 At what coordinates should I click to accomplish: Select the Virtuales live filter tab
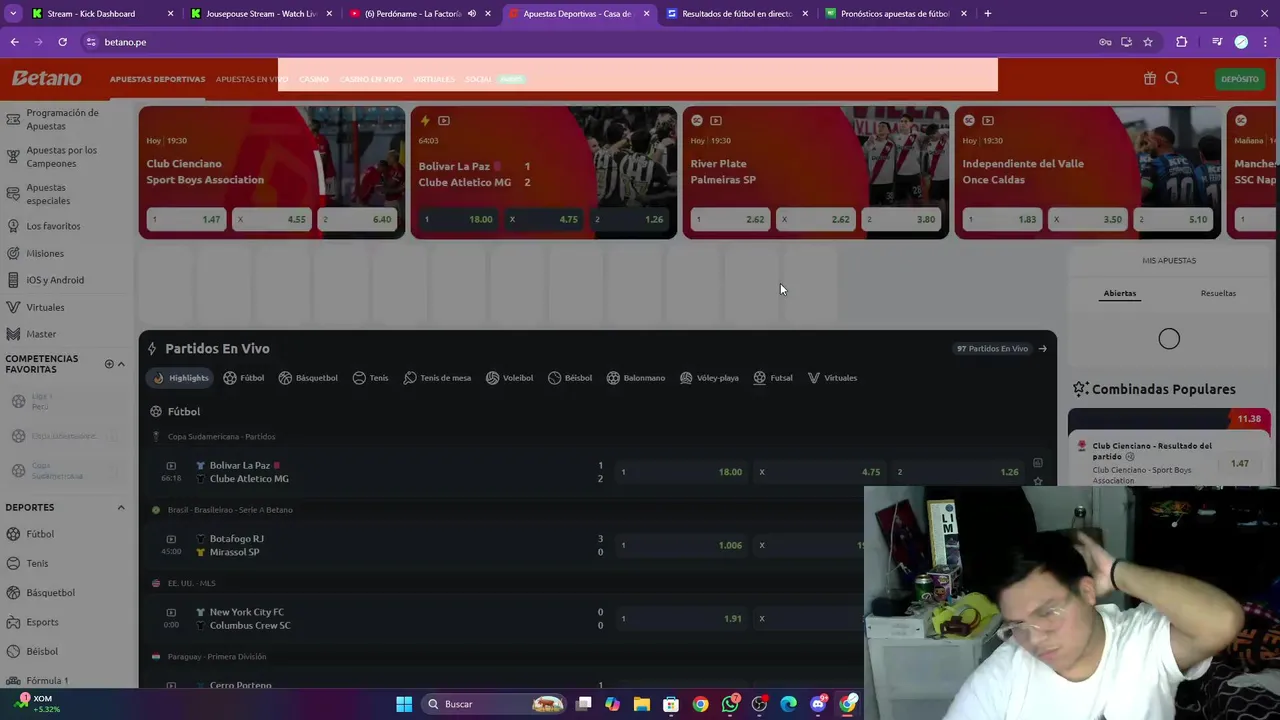(832, 378)
